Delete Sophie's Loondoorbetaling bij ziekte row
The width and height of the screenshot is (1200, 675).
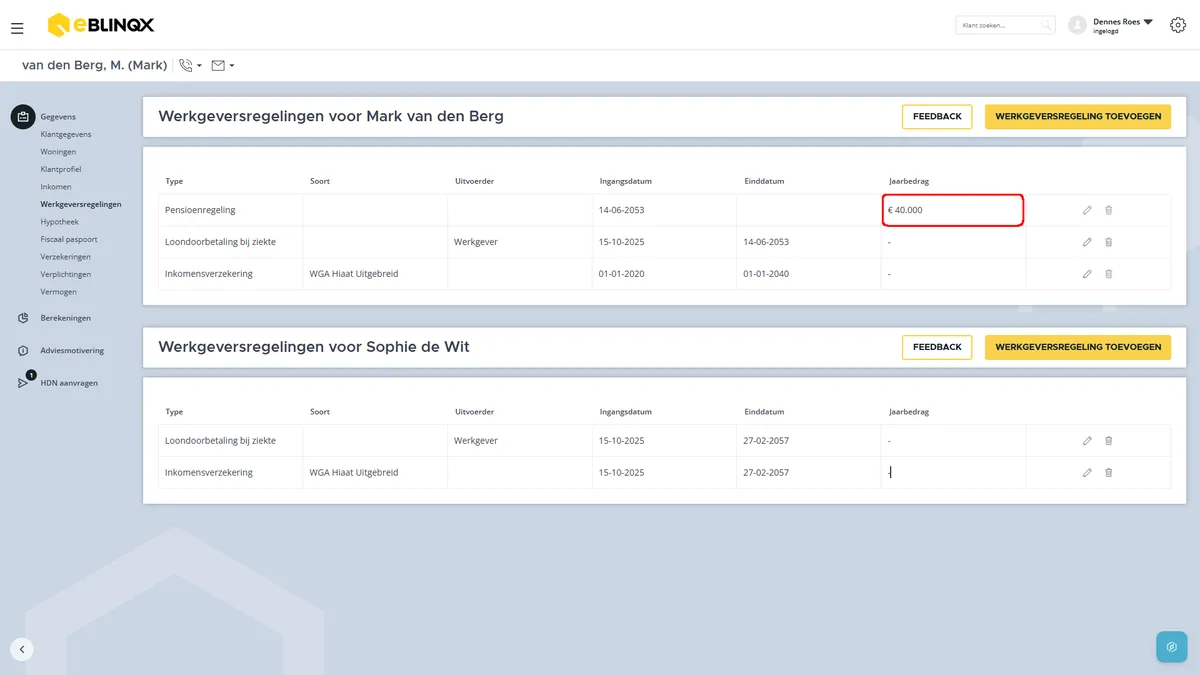click(1108, 441)
